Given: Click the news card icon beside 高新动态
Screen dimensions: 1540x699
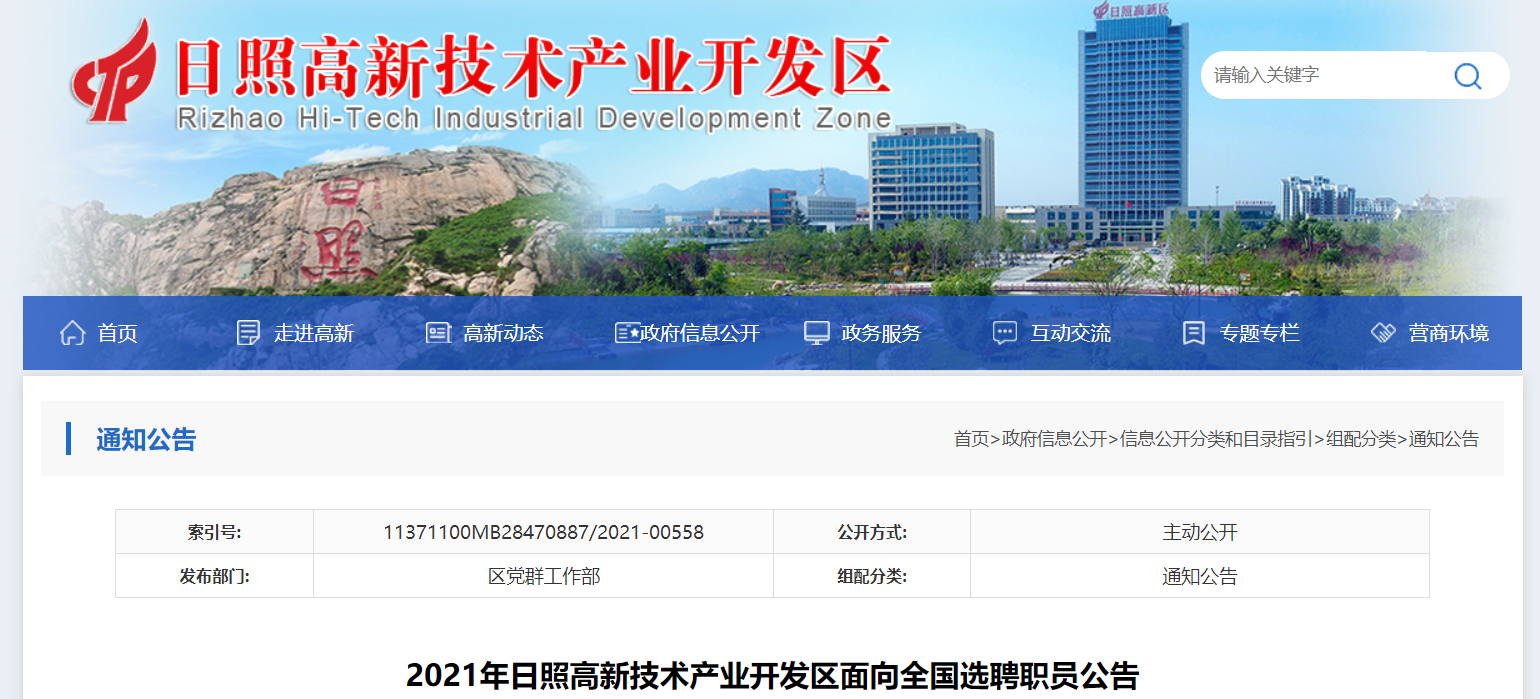Looking at the screenshot, I should (438, 333).
